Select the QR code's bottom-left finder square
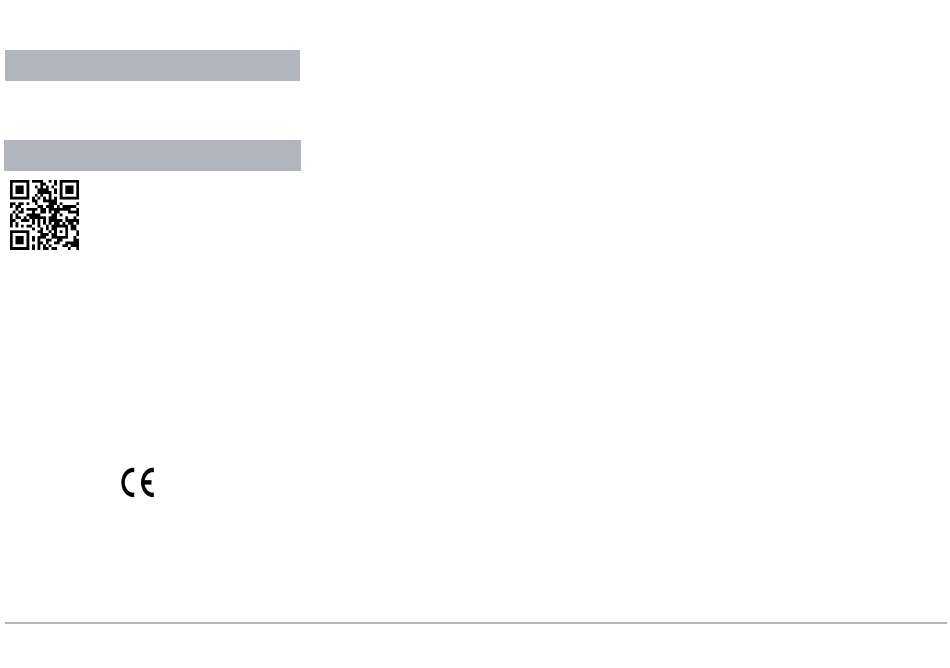The height and width of the screenshot is (668, 950). pos(19,240)
